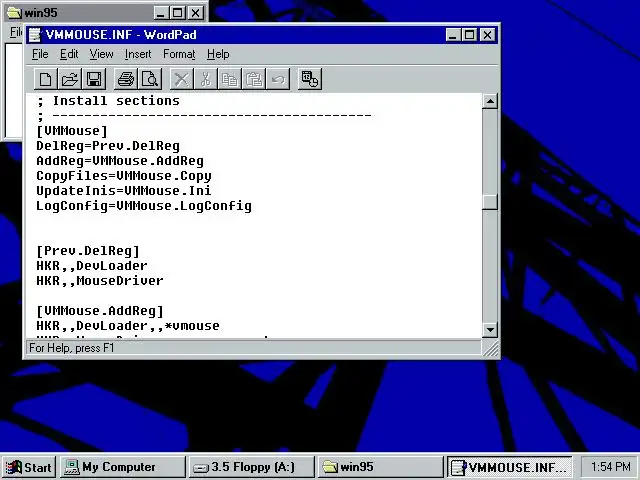Click 'AddReg=VMMouse.AddReg' line
Viewport: 640px width, 480px height.
click(x=120, y=161)
